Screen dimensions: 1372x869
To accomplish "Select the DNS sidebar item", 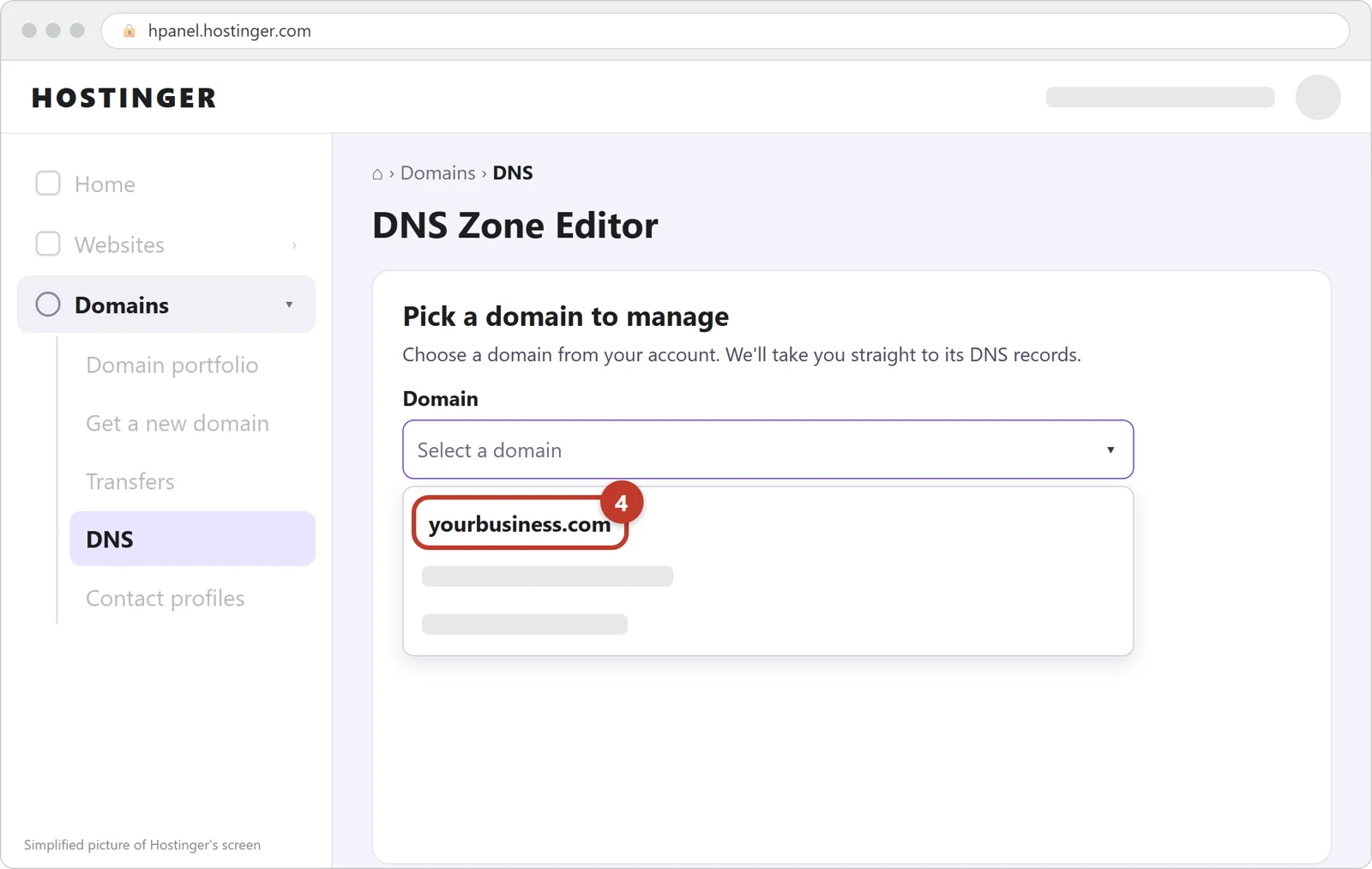I will 193,539.
